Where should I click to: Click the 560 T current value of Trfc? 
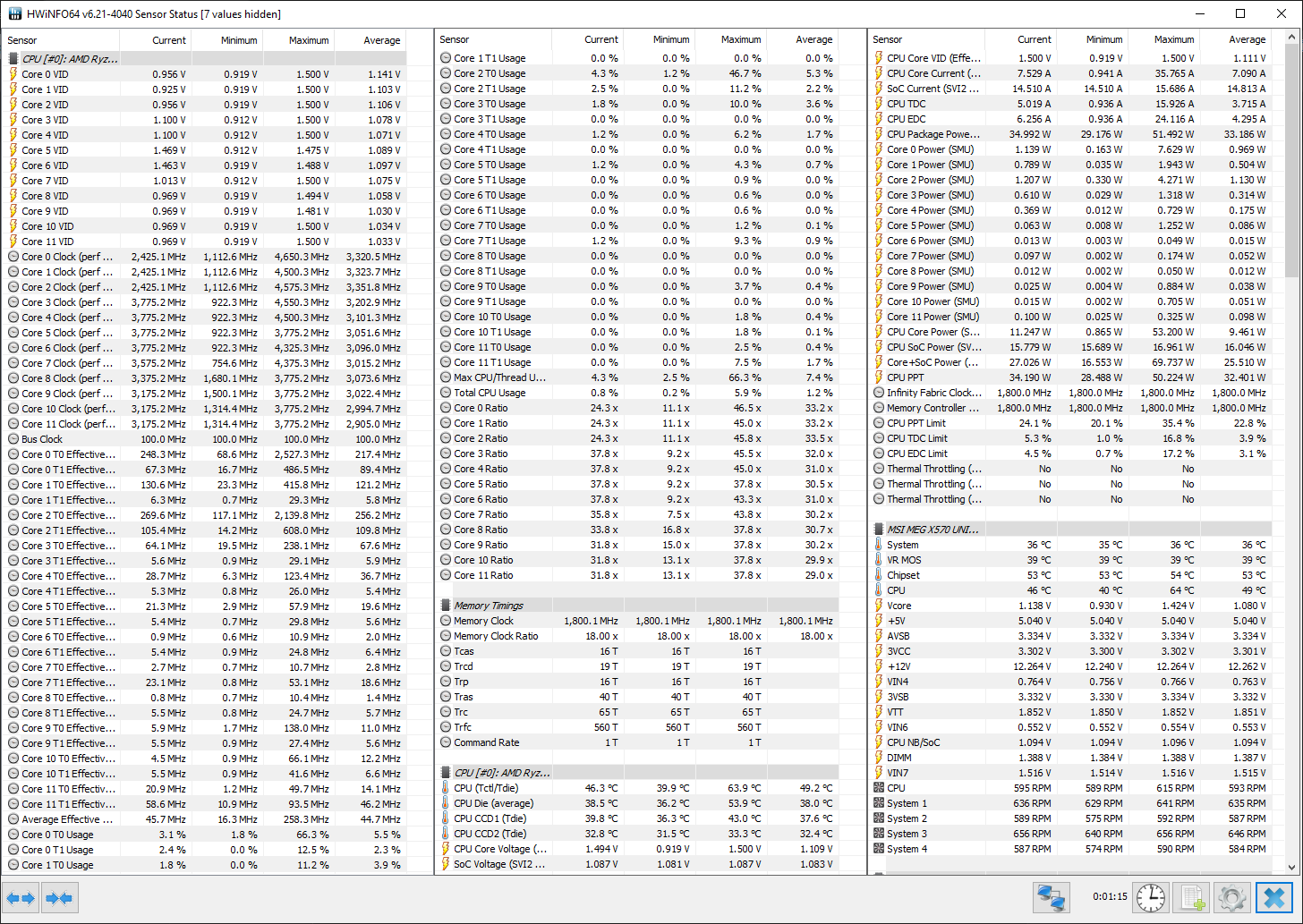[605, 727]
